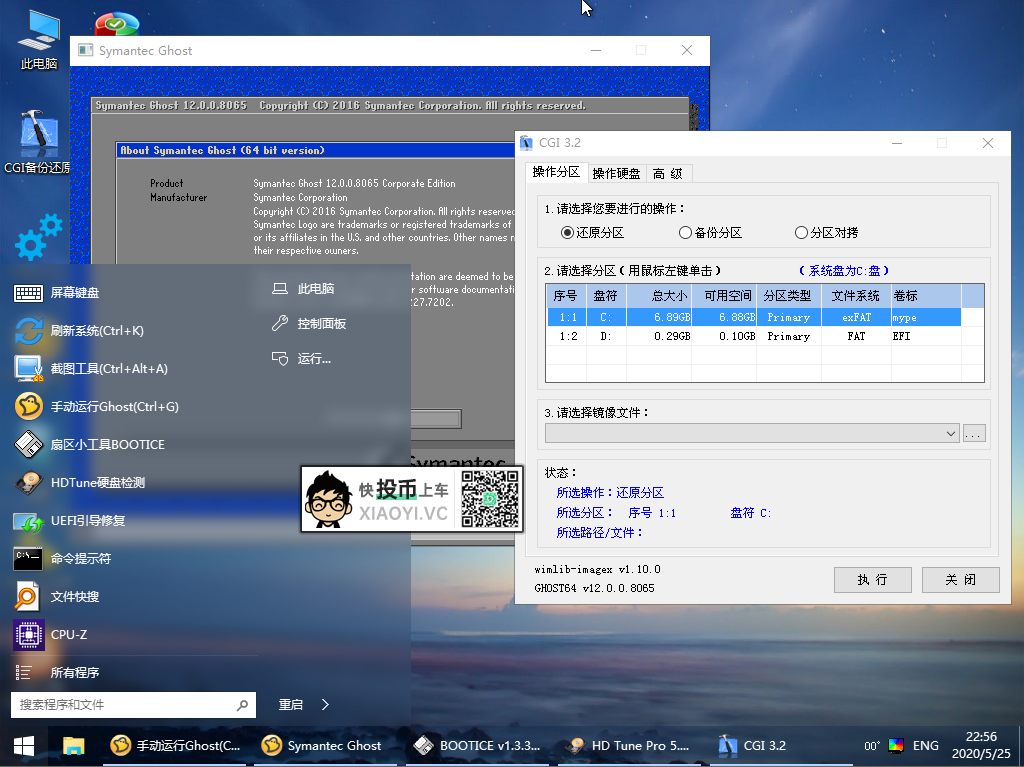Choose the 分区对拷 partition copy option

pyautogui.click(x=801, y=233)
